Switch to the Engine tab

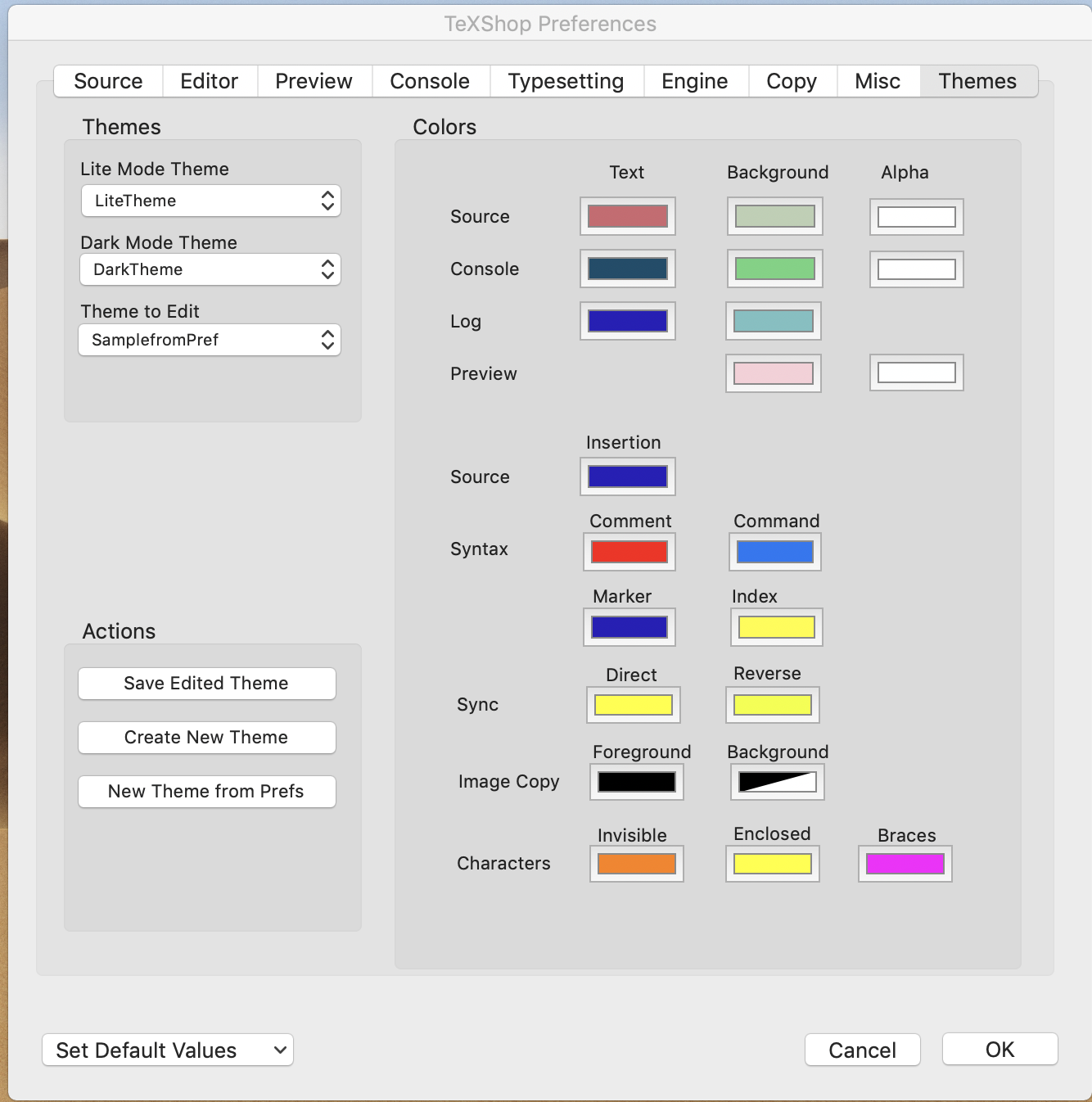[x=696, y=81]
